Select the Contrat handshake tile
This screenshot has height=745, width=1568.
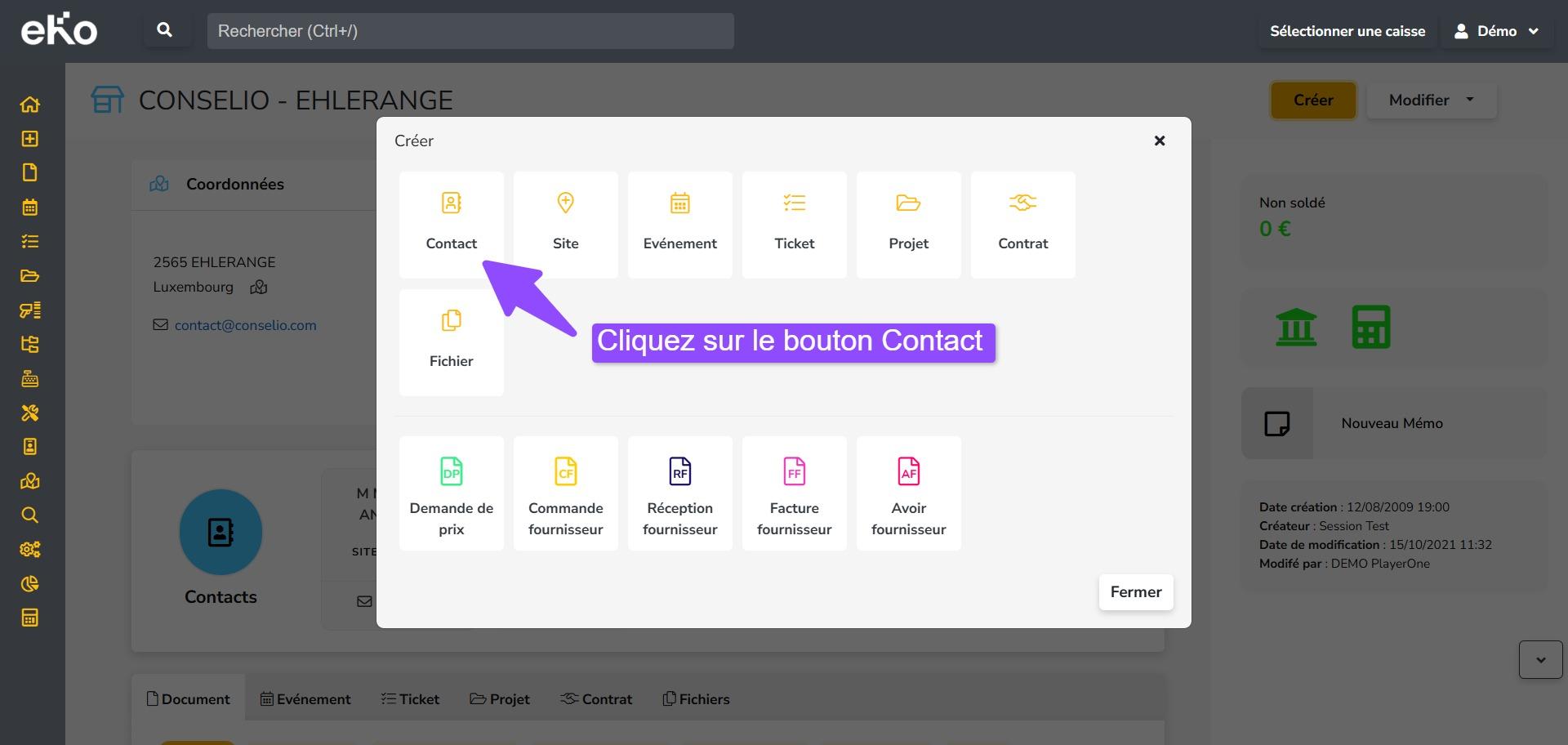coord(1022,223)
